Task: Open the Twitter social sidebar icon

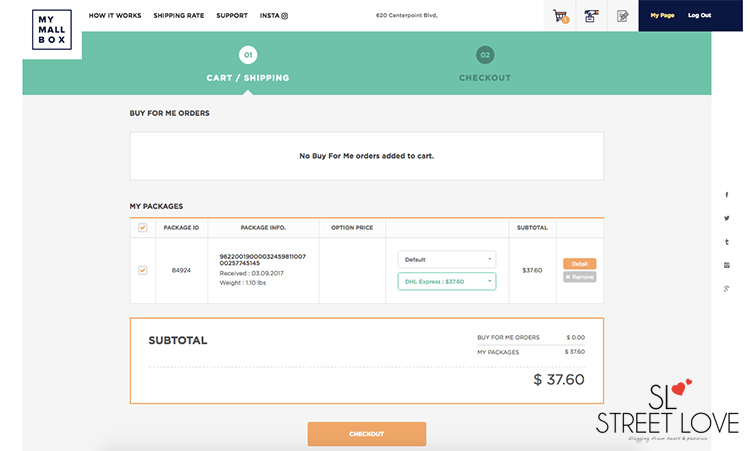Action: [727, 218]
